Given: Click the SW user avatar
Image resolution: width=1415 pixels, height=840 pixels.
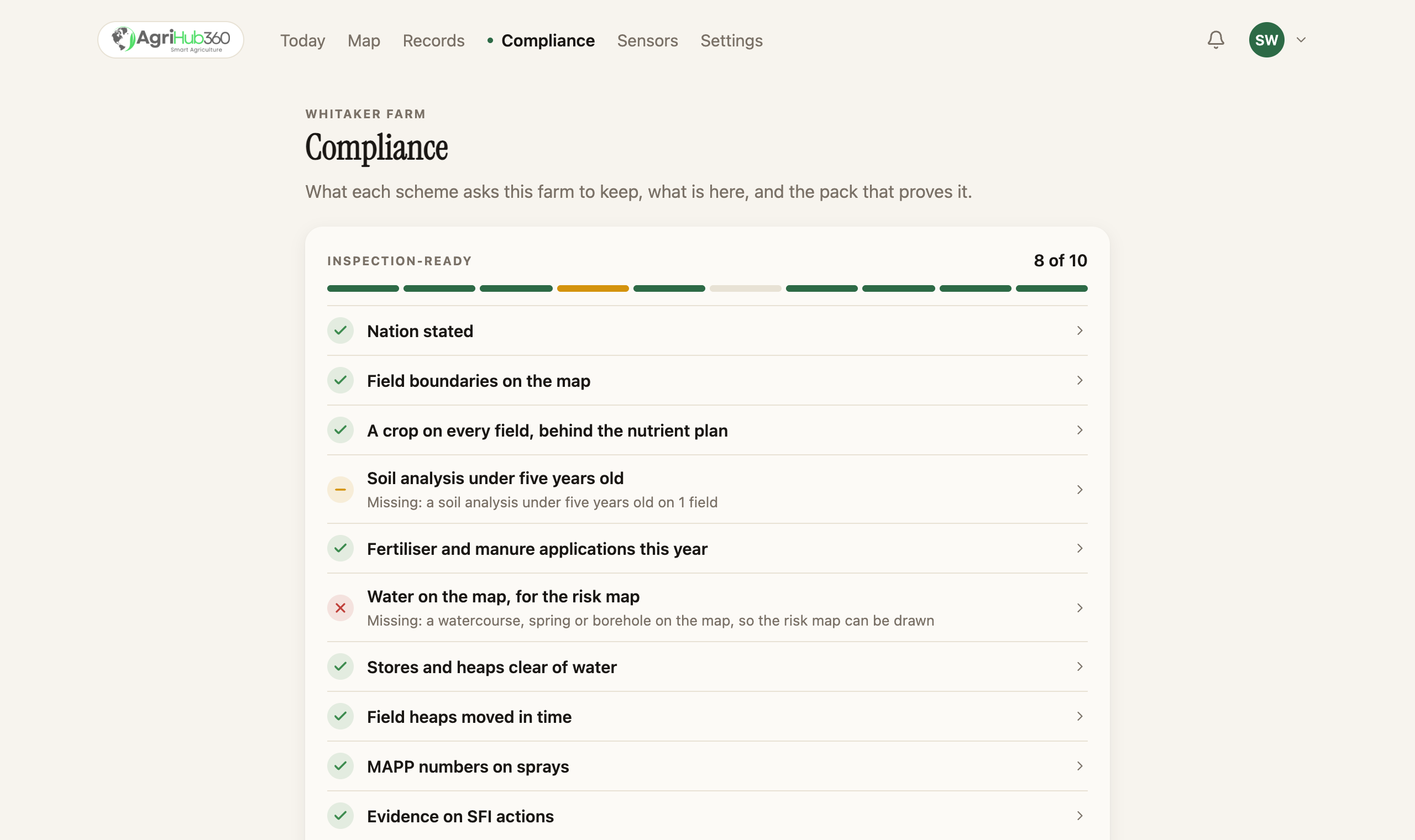Looking at the screenshot, I should click(x=1266, y=40).
